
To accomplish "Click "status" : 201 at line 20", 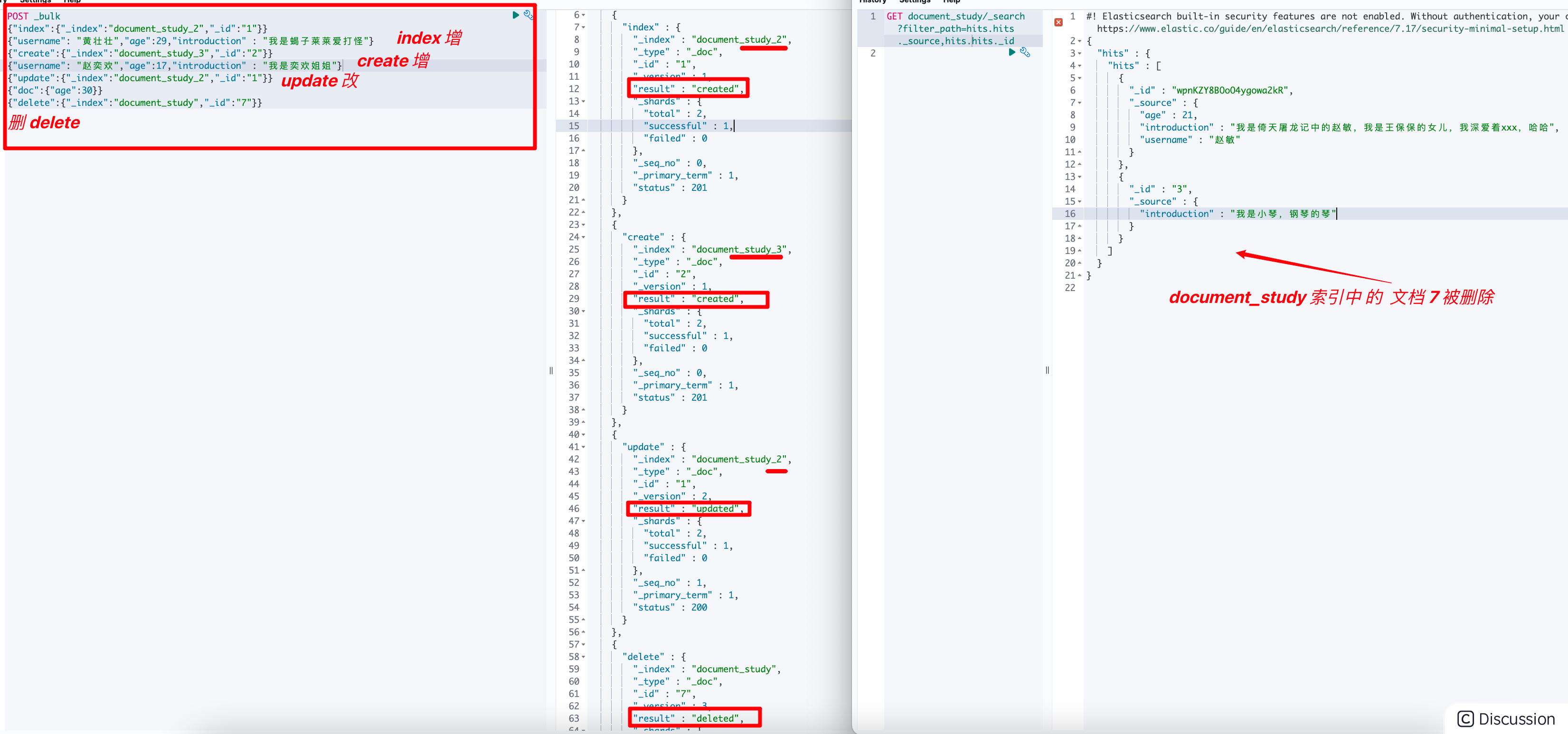I will tap(670, 188).
